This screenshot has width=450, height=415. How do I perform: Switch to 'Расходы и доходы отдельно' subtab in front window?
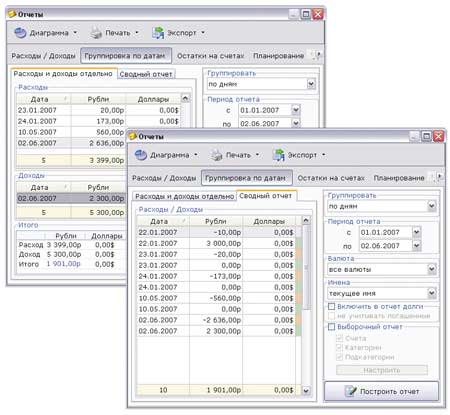[x=184, y=196]
